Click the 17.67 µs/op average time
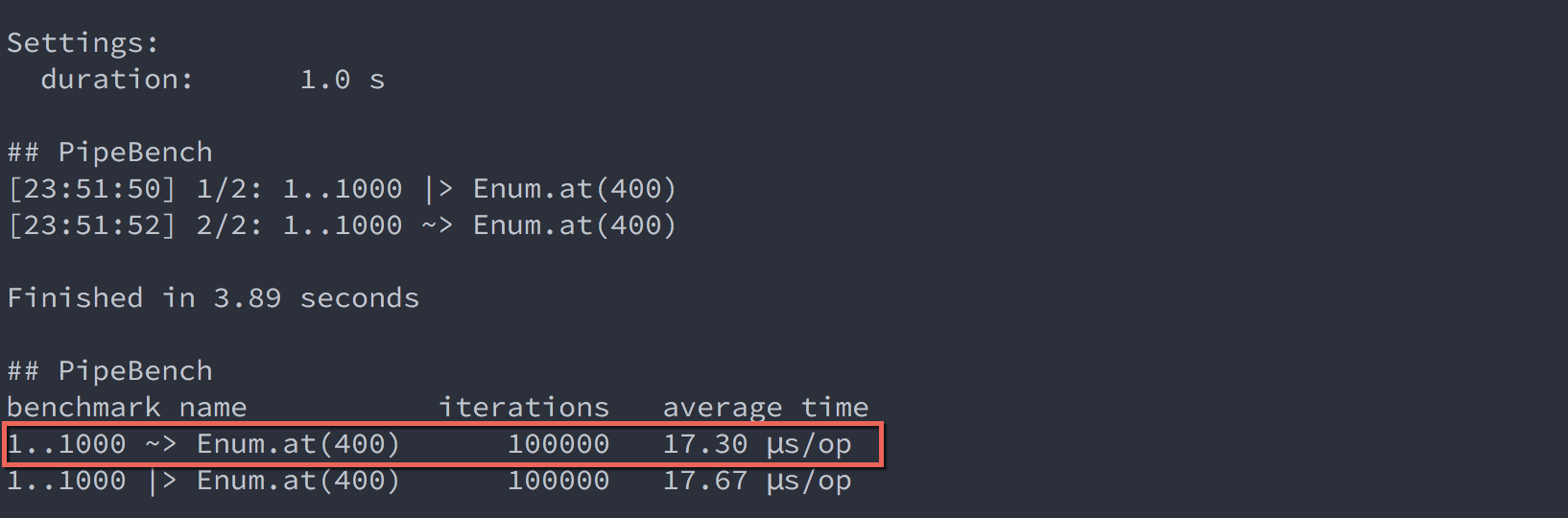This screenshot has width=1568, height=518. pos(756,481)
